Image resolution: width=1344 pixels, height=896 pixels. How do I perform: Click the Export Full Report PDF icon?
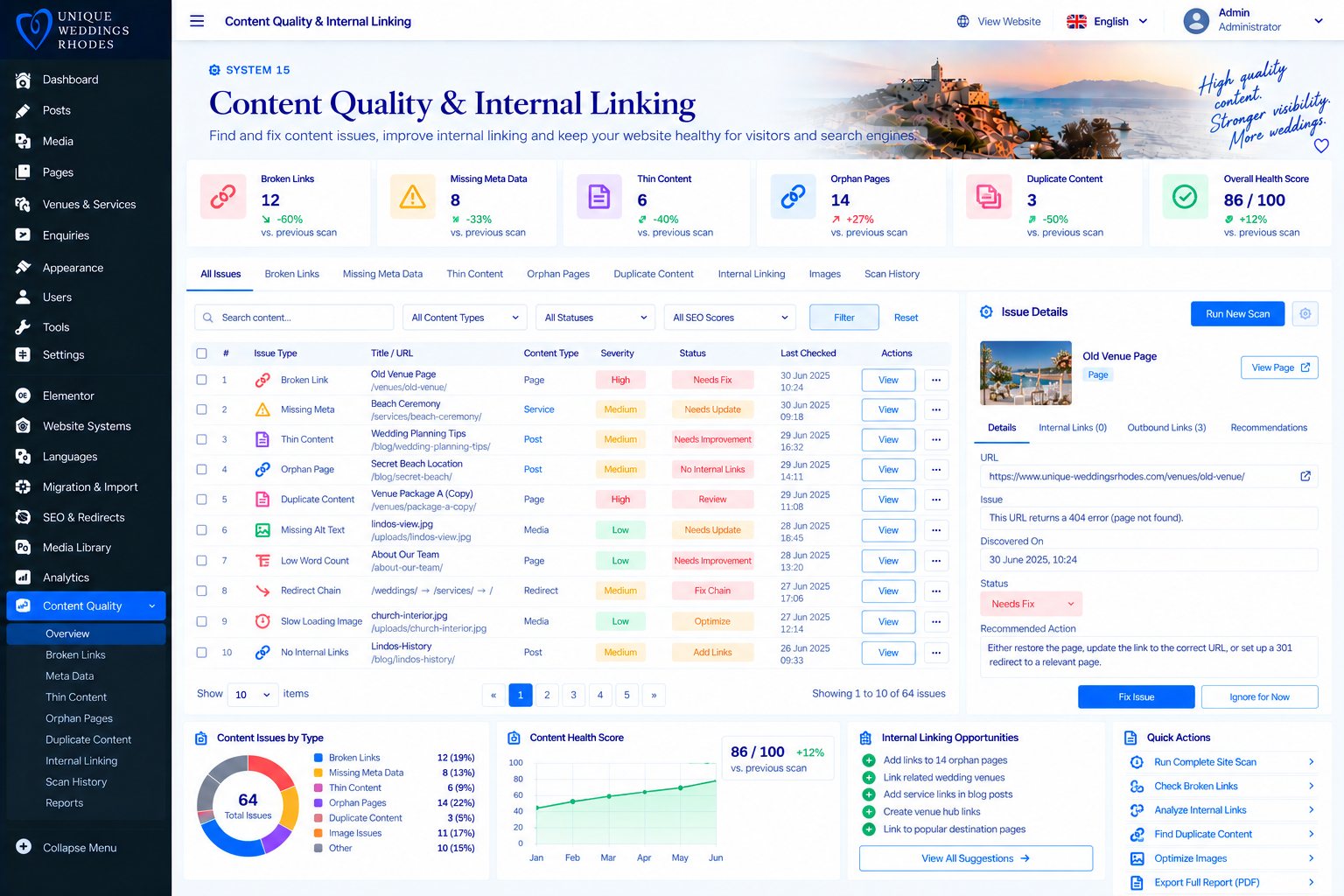[x=1137, y=883]
